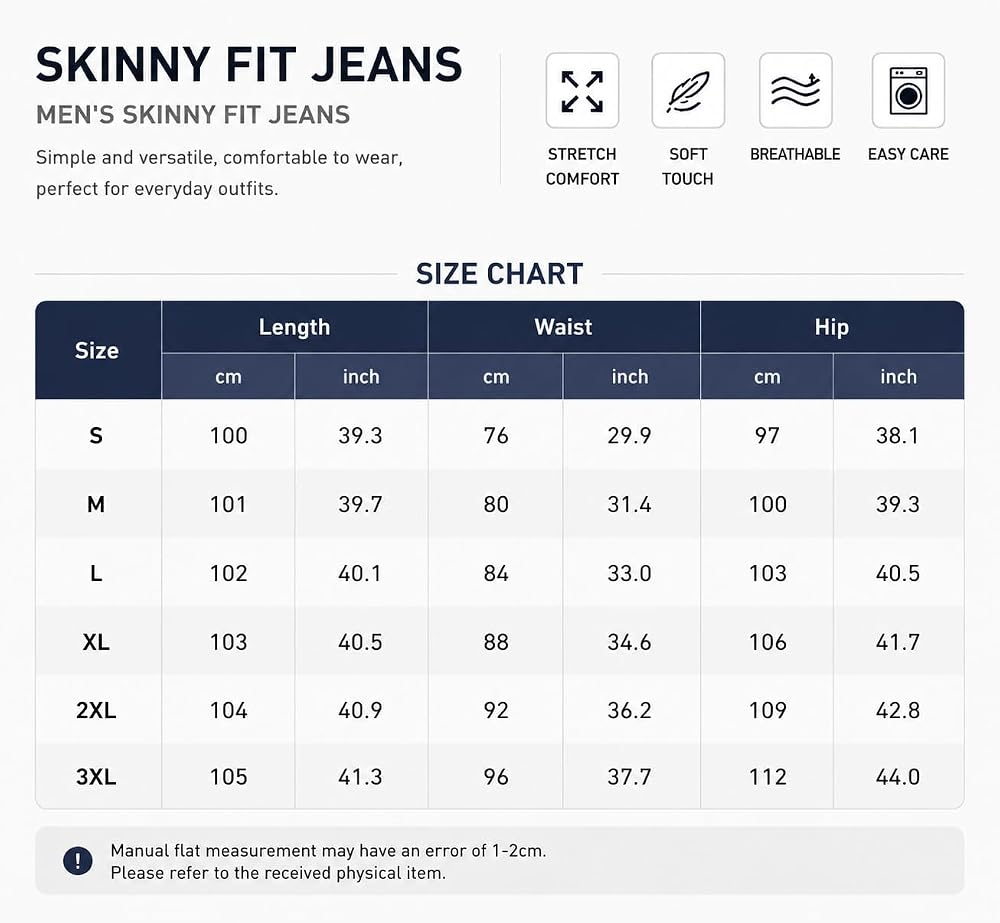The width and height of the screenshot is (1000, 923).
Task: Select the S size row label
Action: (x=96, y=436)
